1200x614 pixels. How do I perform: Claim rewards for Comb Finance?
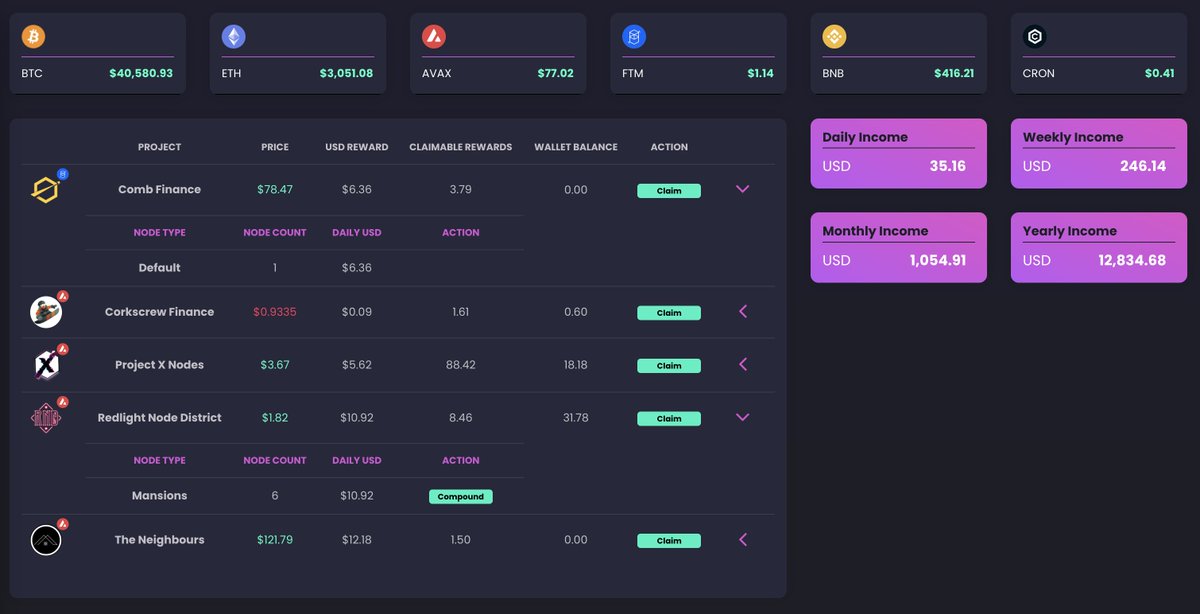coord(669,190)
